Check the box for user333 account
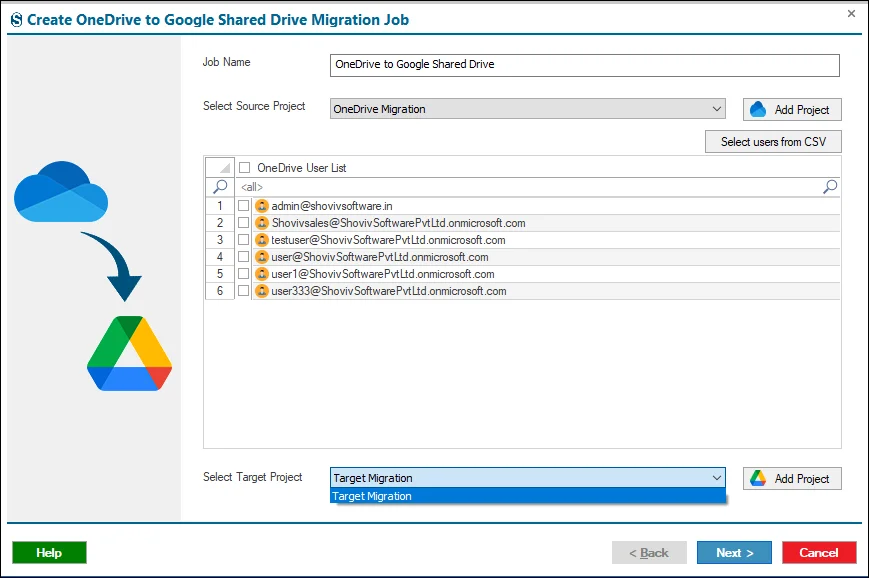Image resolution: width=869 pixels, height=578 pixels. click(243, 290)
